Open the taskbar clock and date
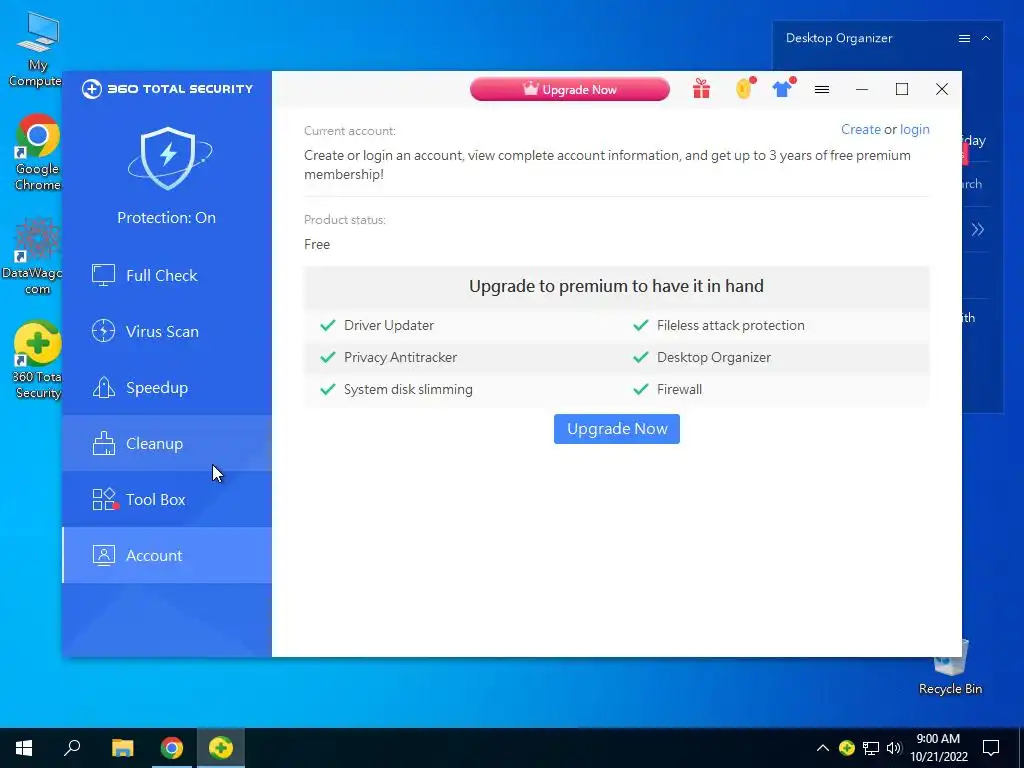This screenshot has height=768, width=1024. [x=938, y=748]
